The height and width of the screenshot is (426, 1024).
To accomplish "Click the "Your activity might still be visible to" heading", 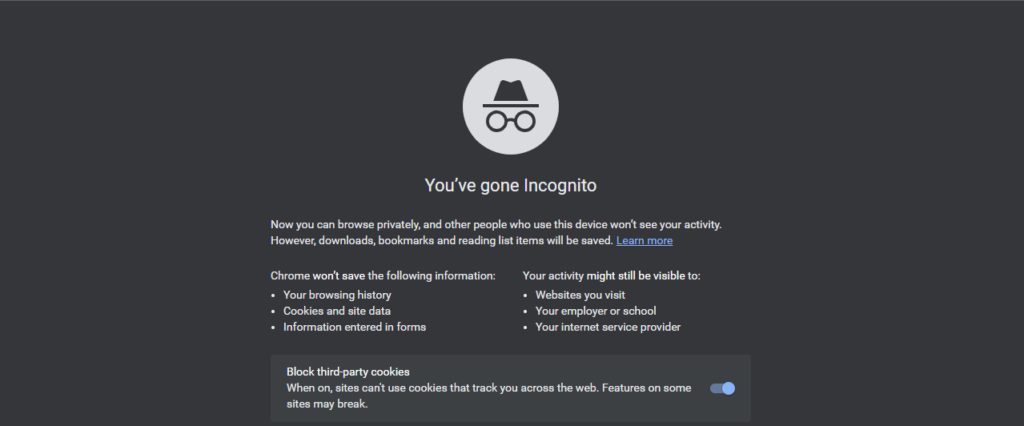I will pyautogui.click(x=612, y=276).
